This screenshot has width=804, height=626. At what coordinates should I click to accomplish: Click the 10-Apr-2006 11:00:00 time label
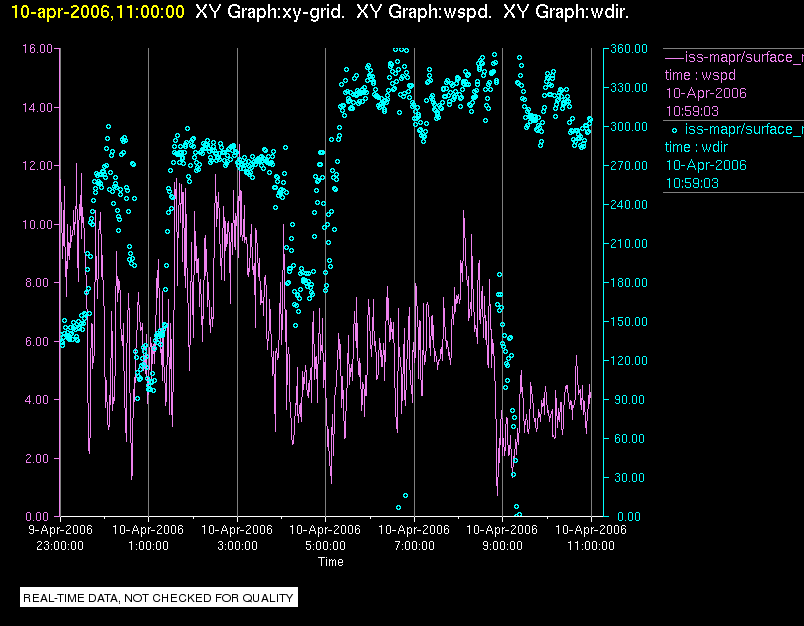coord(591,538)
